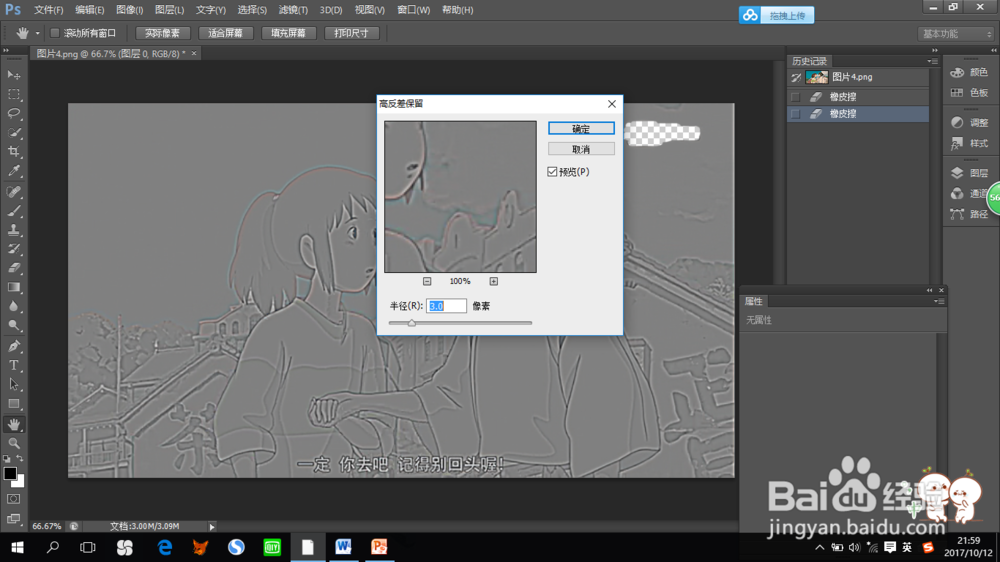Zoom out the High Pass preview
1000x562 pixels.
coord(427,281)
